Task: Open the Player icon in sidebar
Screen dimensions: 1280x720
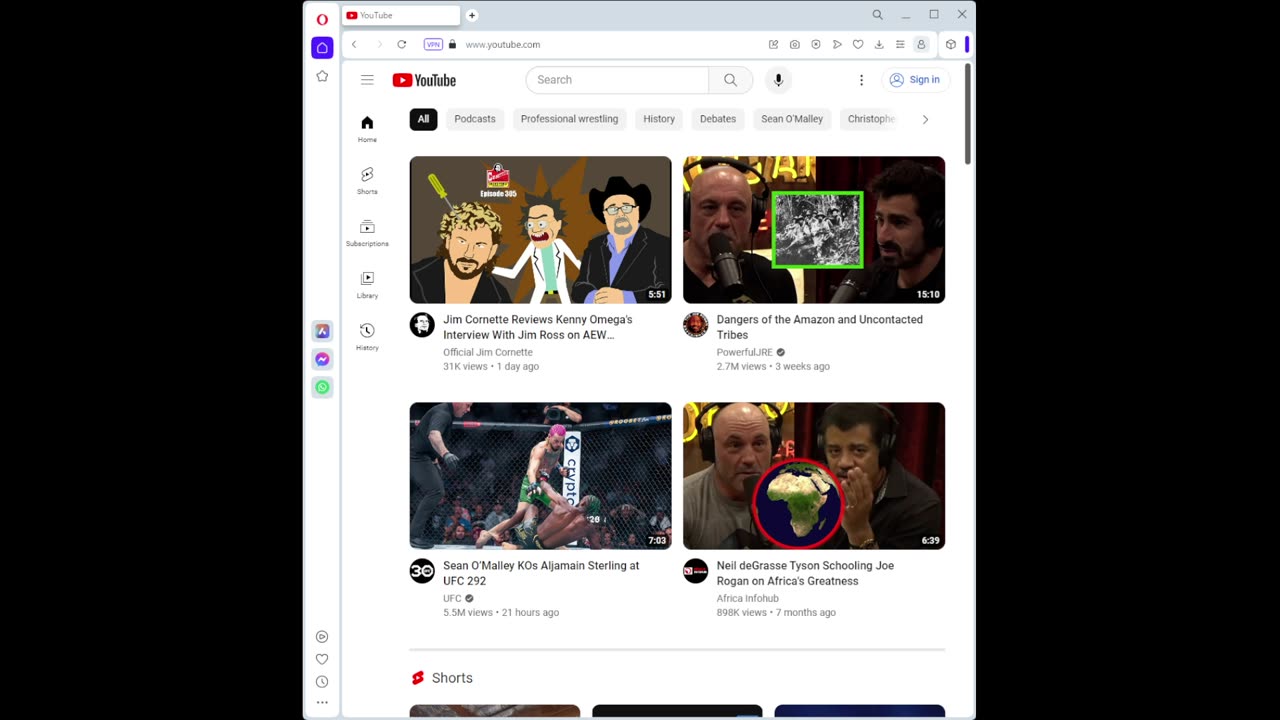Action: [x=322, y=636]
